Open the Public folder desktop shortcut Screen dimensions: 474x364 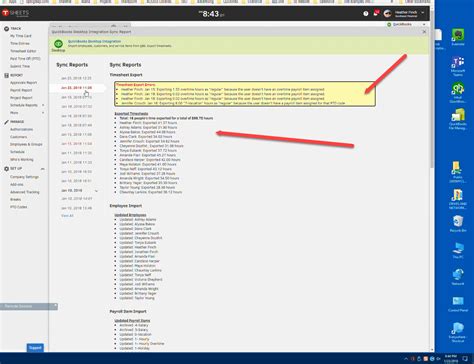click(457, 172)
